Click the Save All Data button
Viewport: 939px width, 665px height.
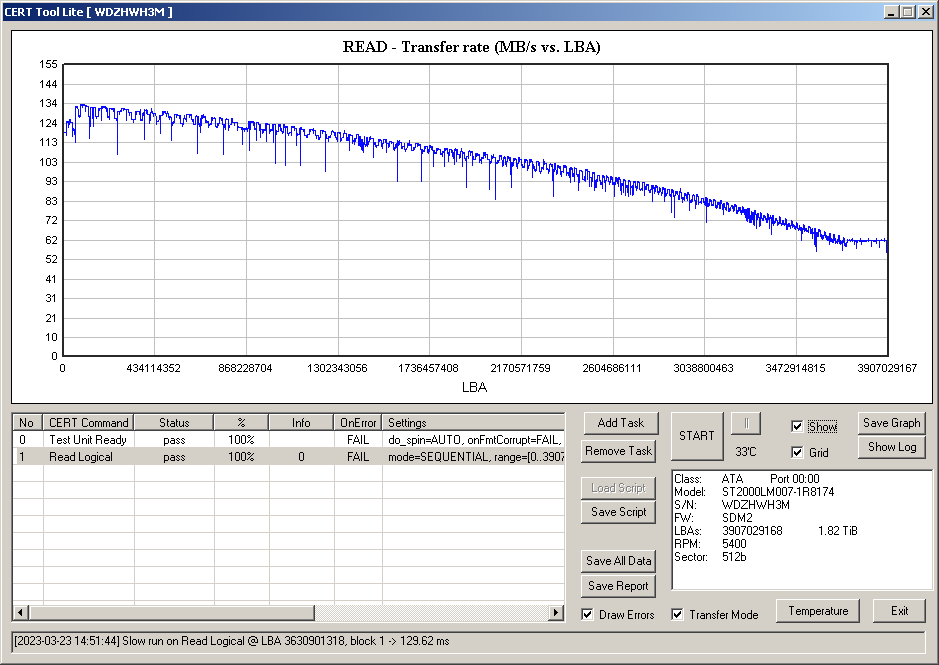tap(618, 561)
